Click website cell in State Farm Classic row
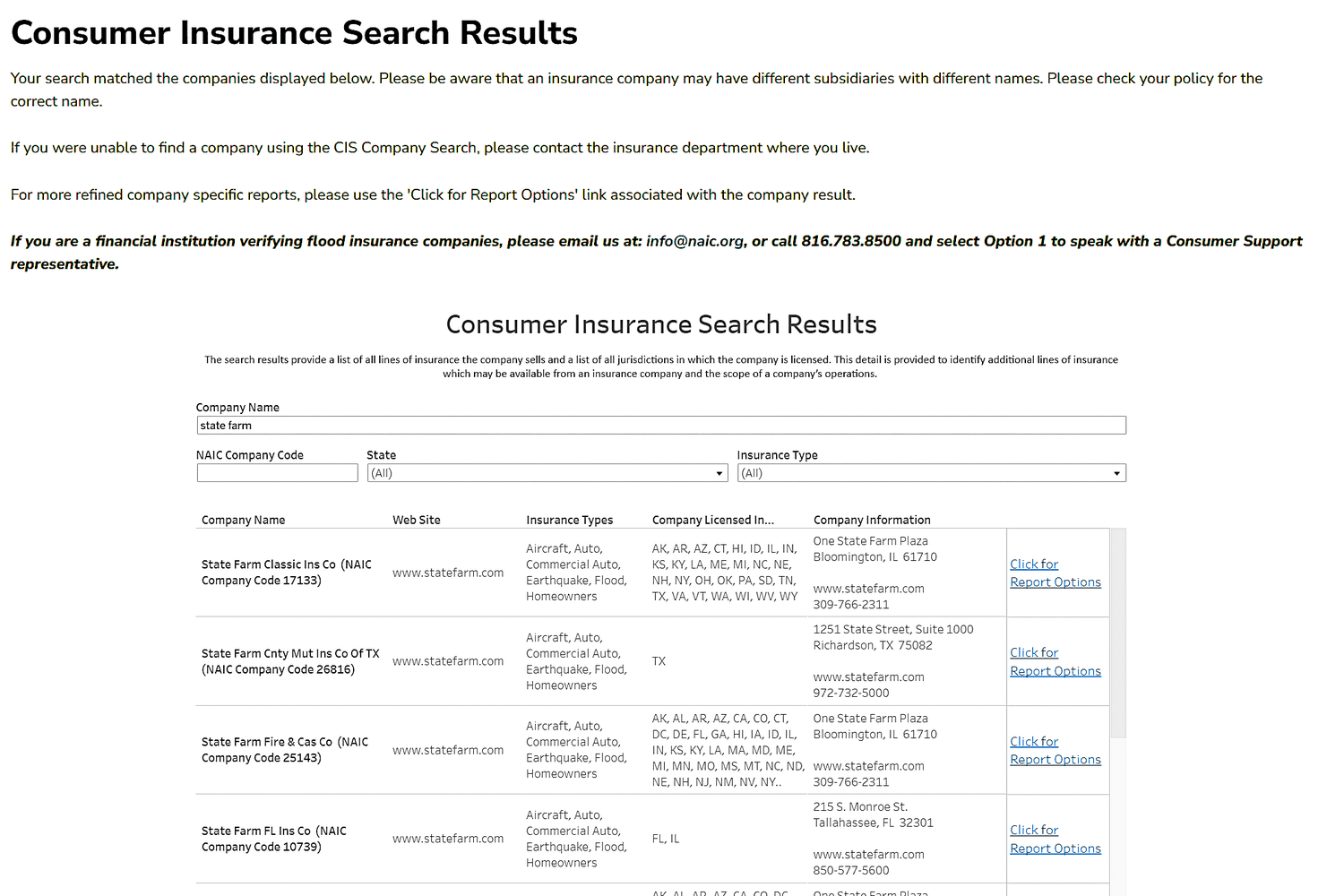 pos(448,573)
